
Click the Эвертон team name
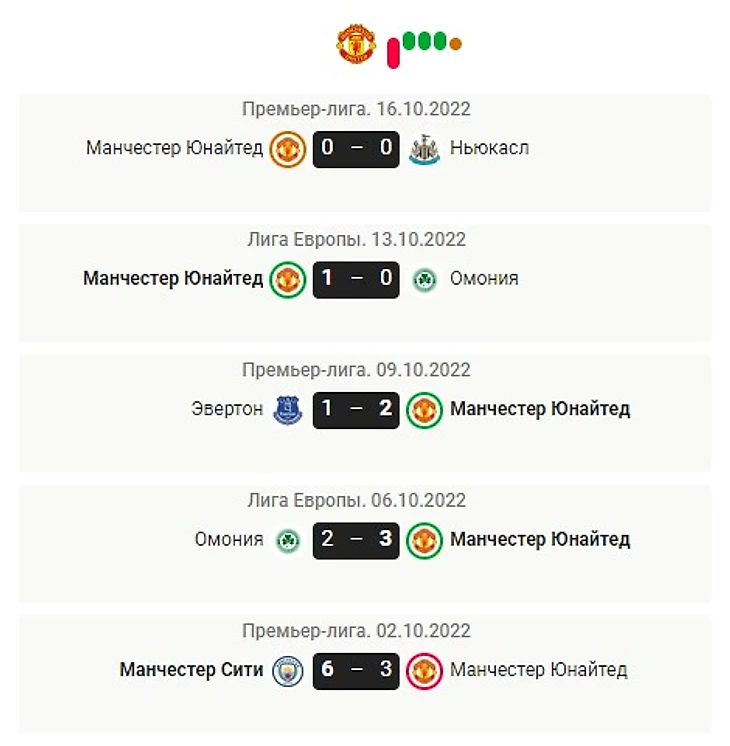tap(227, 409)
